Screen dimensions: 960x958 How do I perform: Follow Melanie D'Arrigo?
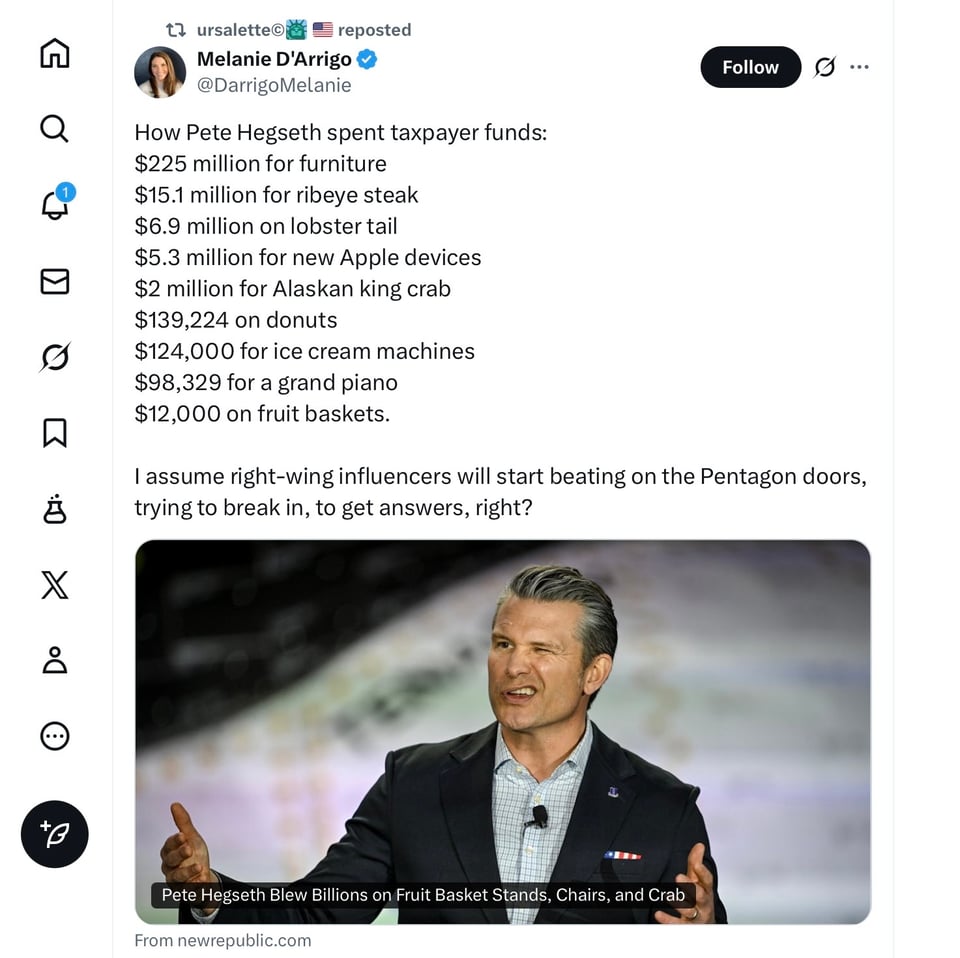point(750,67)
